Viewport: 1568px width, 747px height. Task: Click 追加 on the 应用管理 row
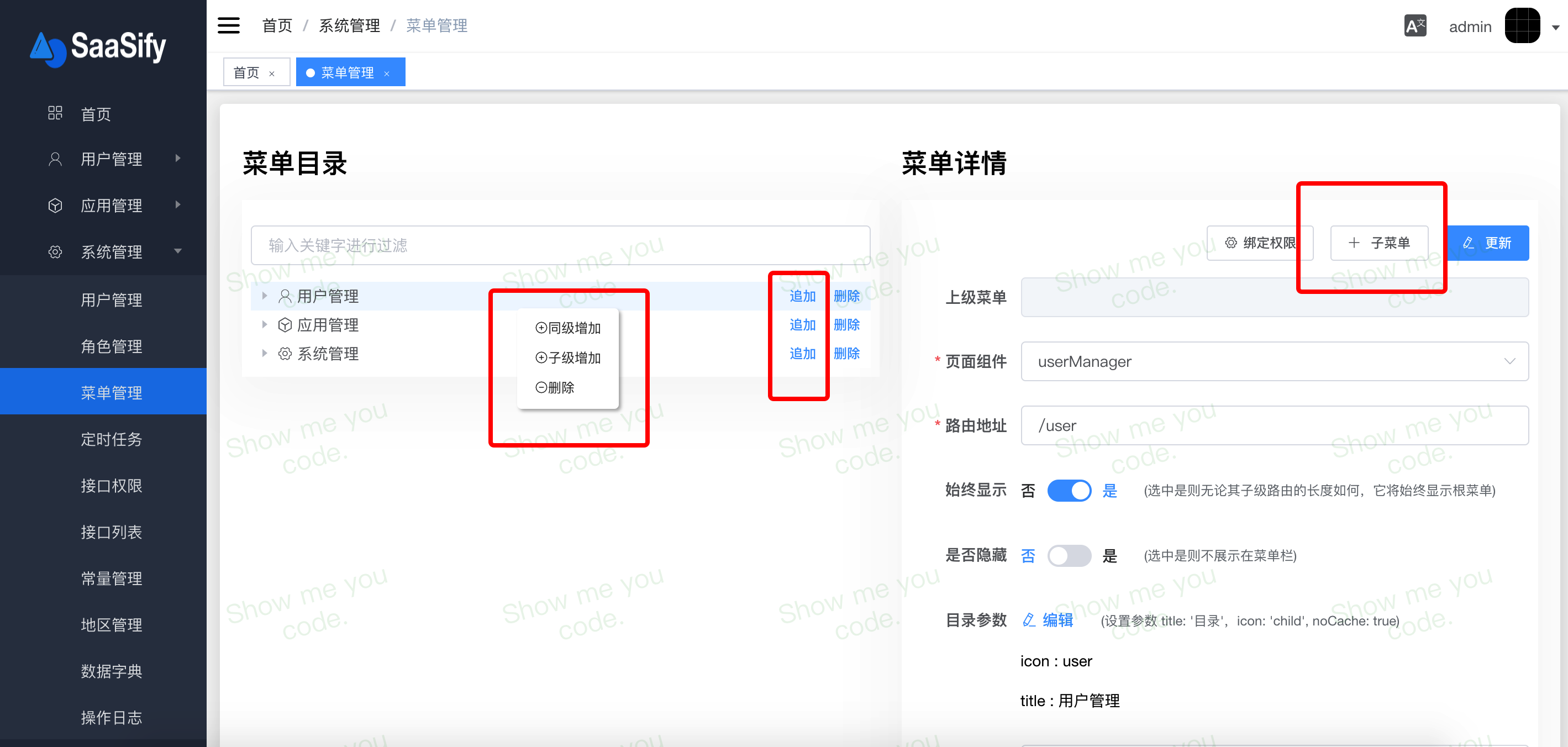pos(802,324)
